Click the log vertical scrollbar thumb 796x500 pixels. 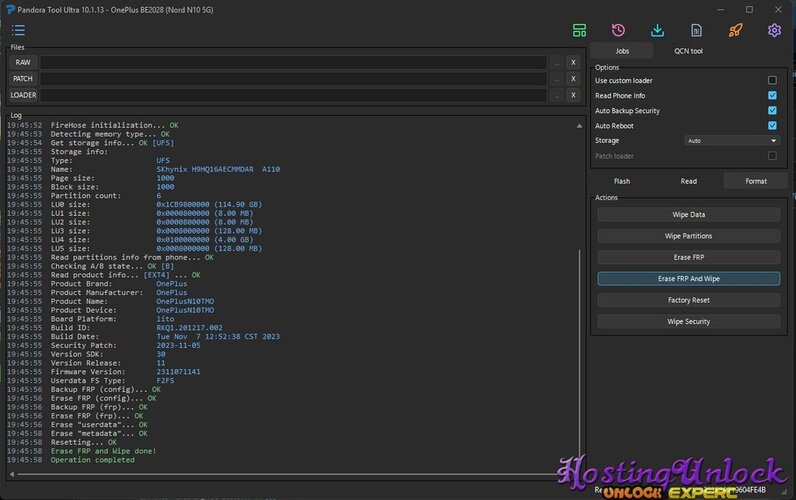[579, 355]
